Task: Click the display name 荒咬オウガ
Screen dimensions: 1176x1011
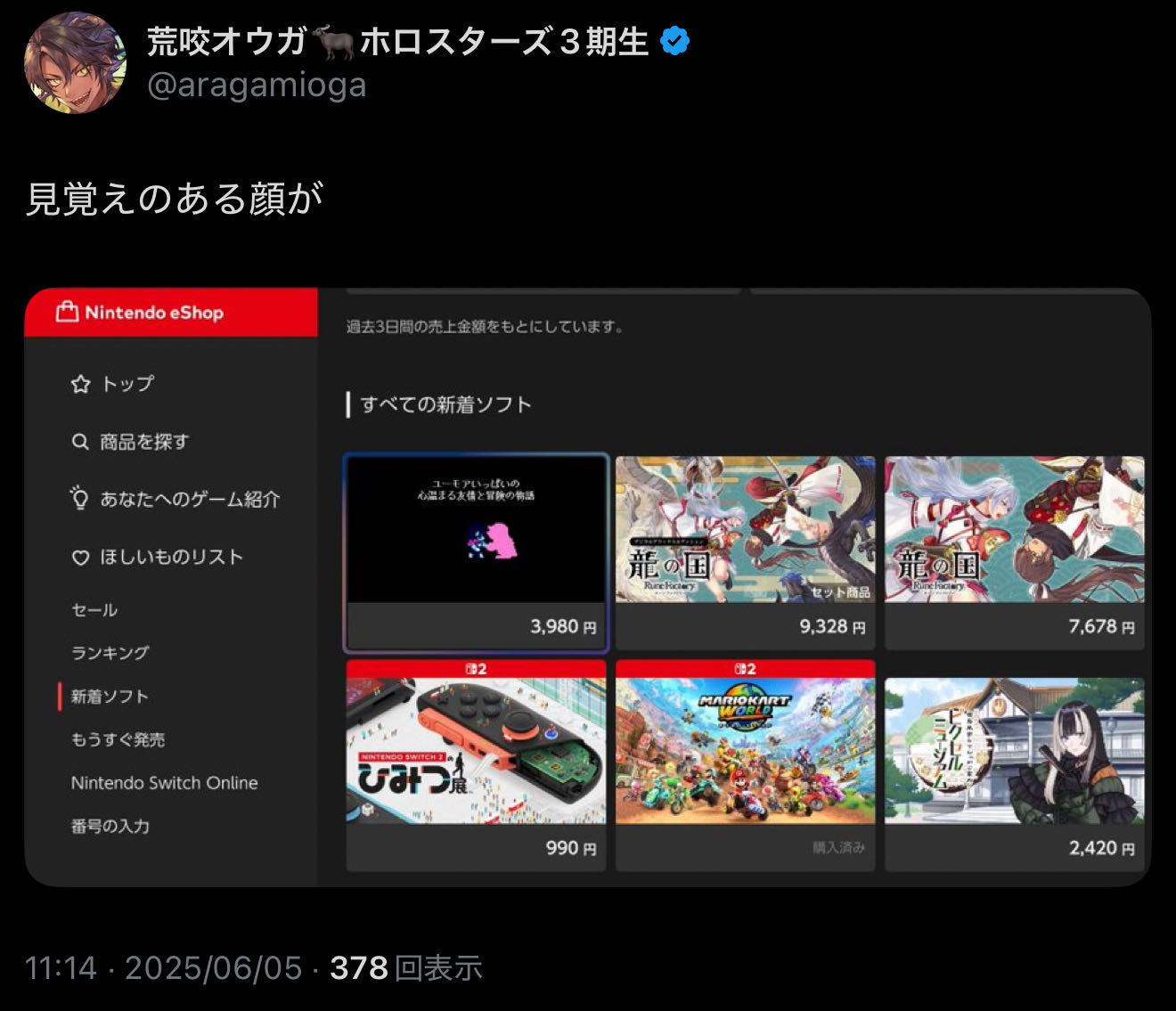Action: point(226,41)
